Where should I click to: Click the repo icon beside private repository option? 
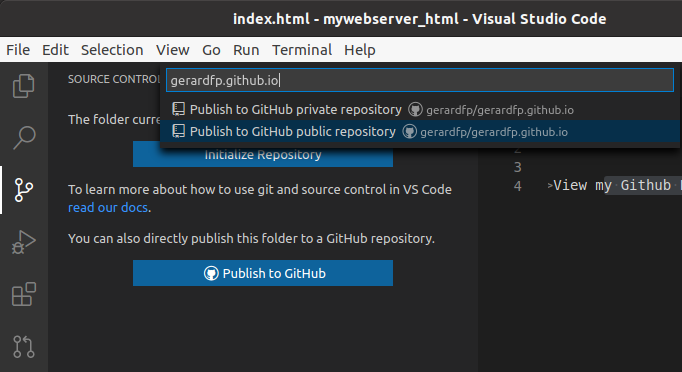178,109
